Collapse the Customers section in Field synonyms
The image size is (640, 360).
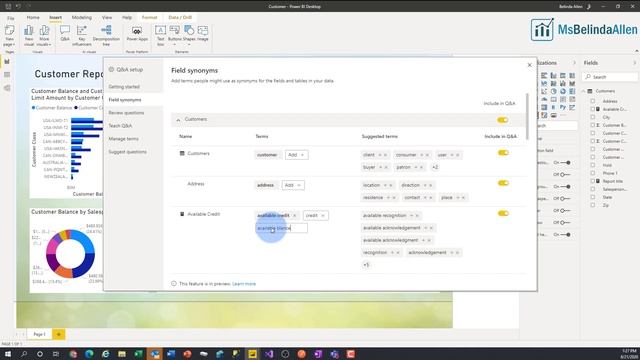(x=178, y=120)
